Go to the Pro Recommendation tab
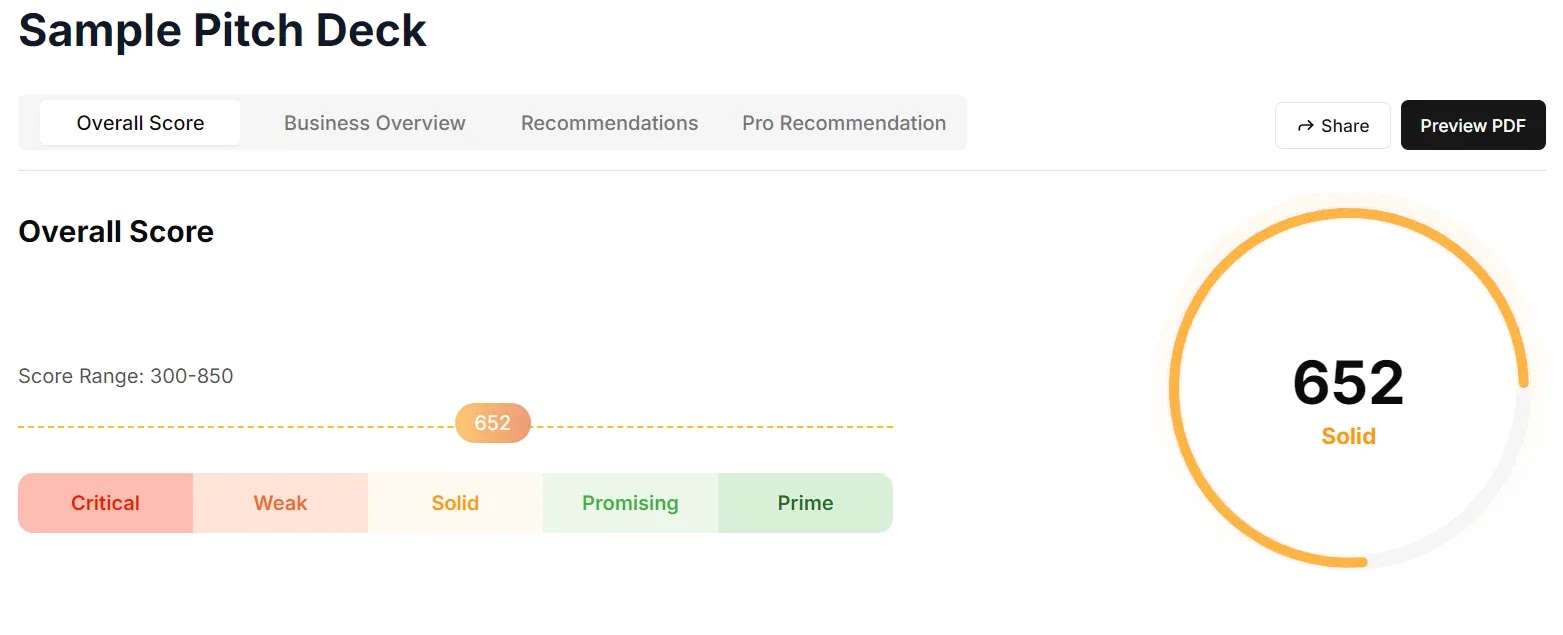This screenshot has width=1563, height=635. coord(843,123)
